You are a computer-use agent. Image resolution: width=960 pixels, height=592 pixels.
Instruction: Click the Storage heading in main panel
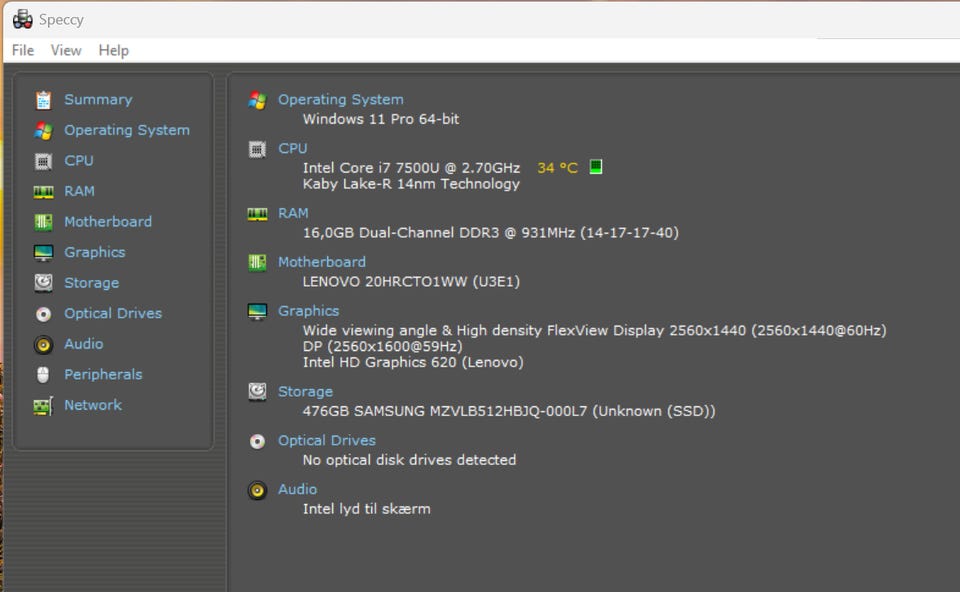[305, 391]
